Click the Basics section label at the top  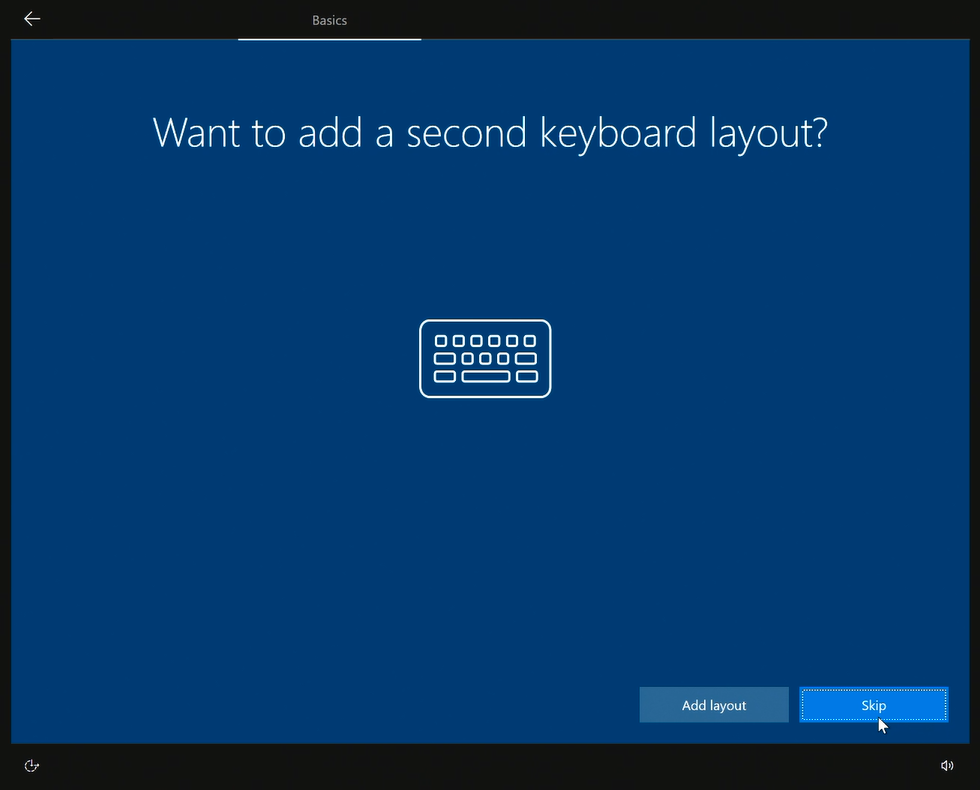point(329,20)
